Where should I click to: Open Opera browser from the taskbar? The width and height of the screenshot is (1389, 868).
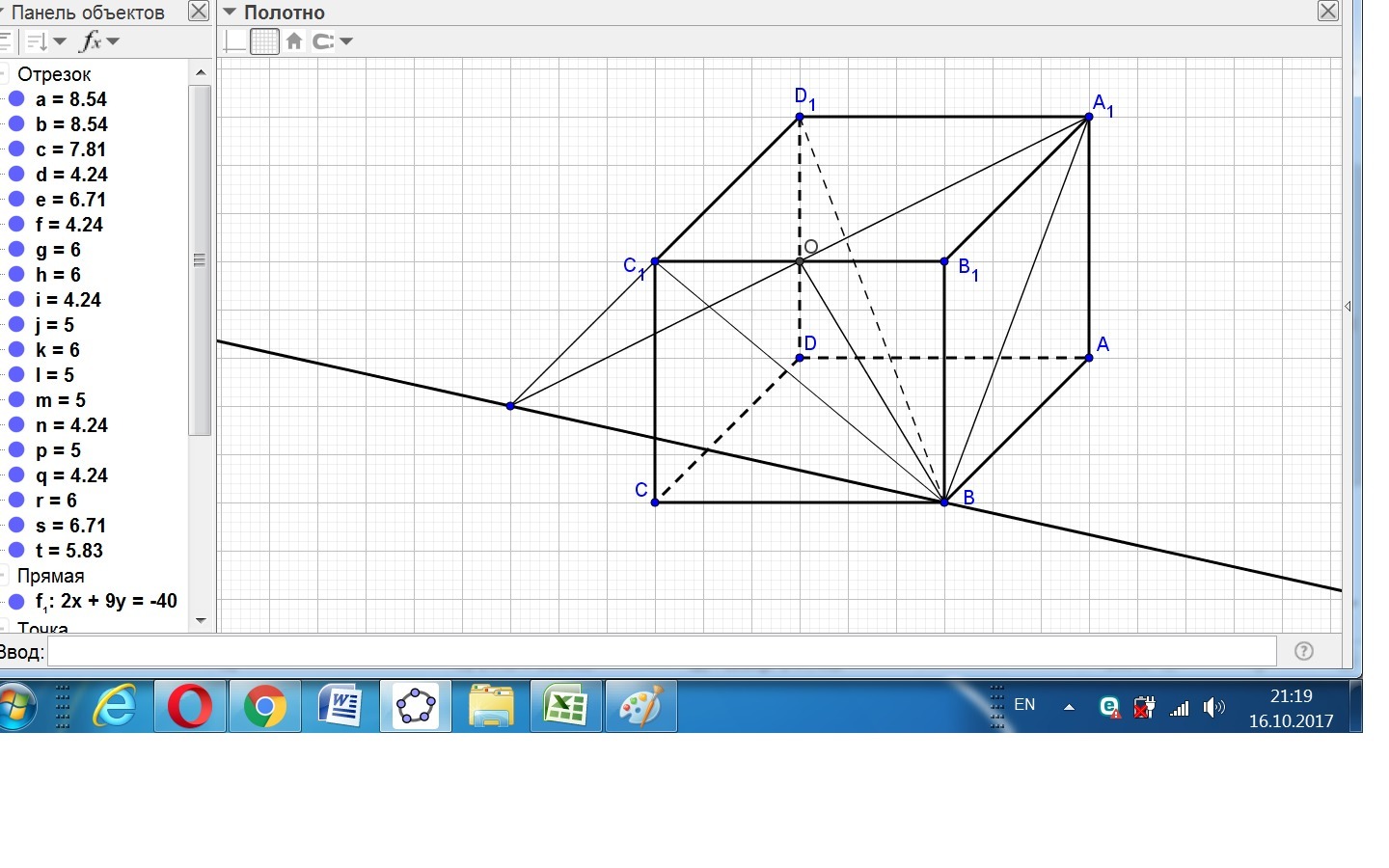click(190, 707)
